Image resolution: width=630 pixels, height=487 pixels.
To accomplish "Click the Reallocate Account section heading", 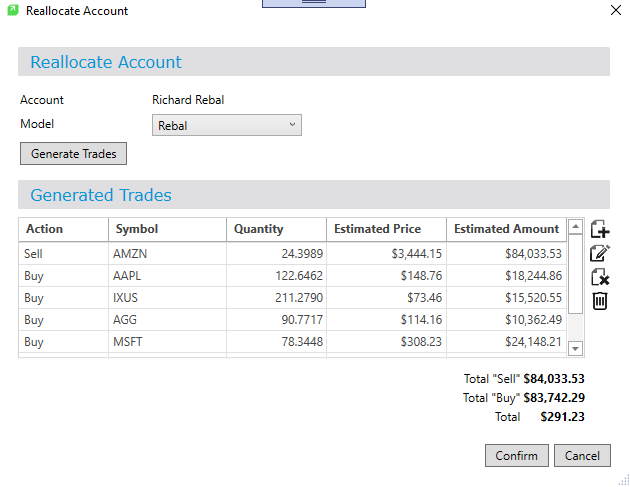I will 106,62.
